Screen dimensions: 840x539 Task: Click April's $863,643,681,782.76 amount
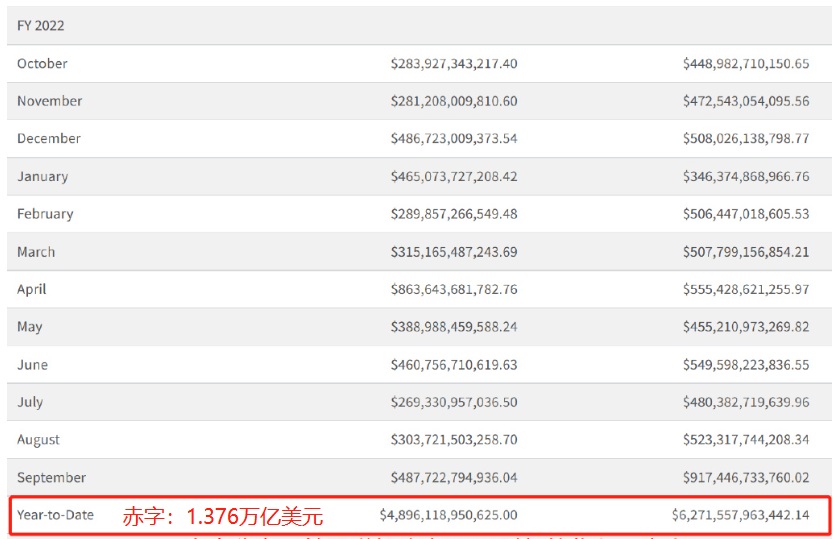pyautogui.click(x=454, y=289)
